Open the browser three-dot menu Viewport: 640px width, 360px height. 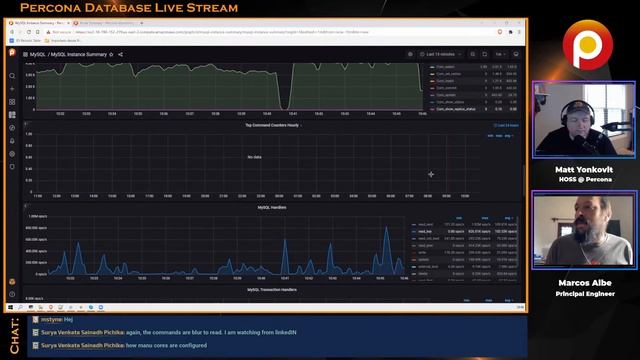(x=519, y=32)
